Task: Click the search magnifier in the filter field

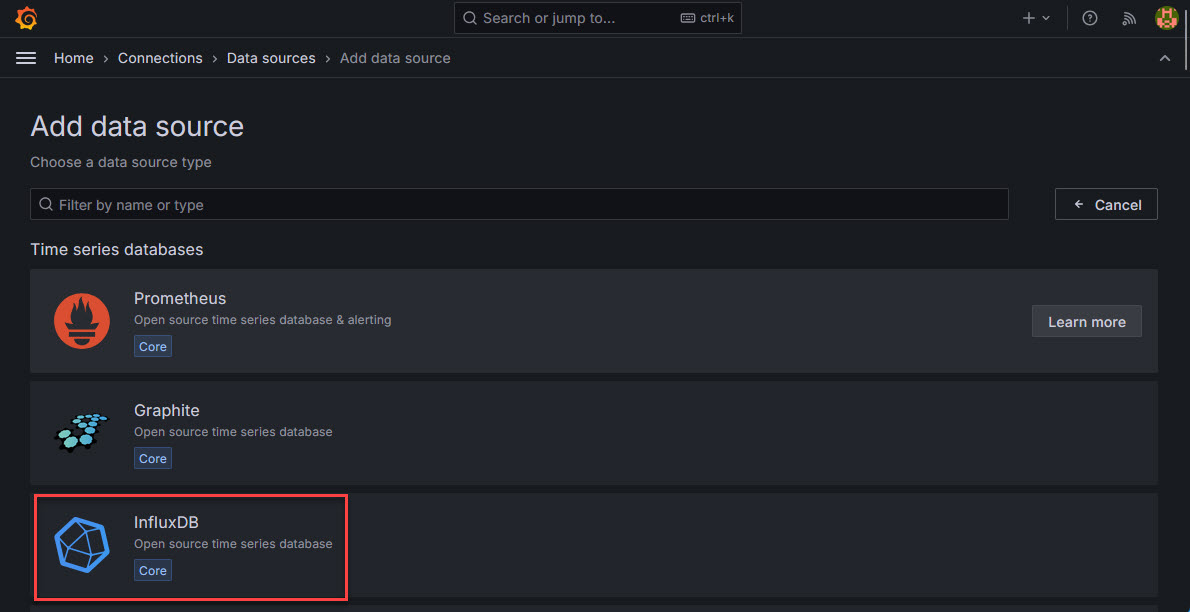Action: pyautogui.click(x=46, y=204)
